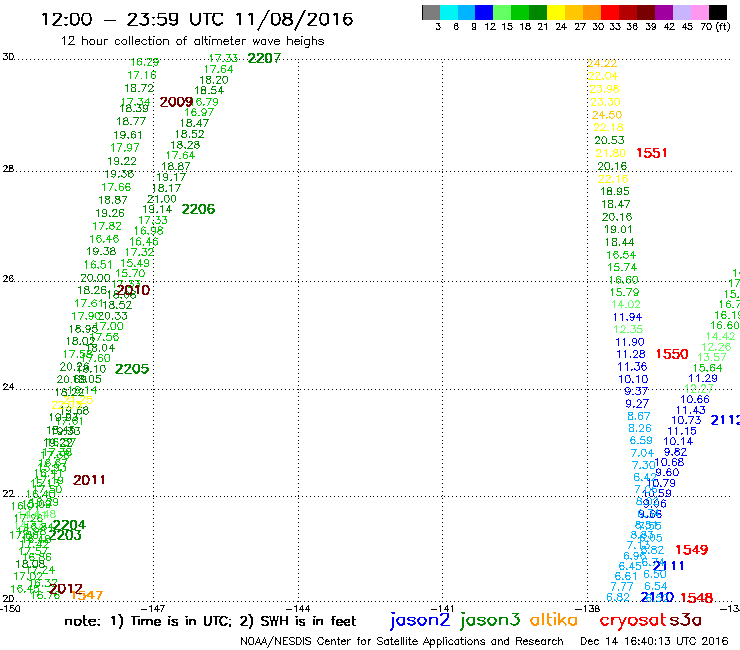Image resolution: width=740 pixels, height=650 pixels.
Task: Click the 23.98 wave height value
Action: click(605, 89)
